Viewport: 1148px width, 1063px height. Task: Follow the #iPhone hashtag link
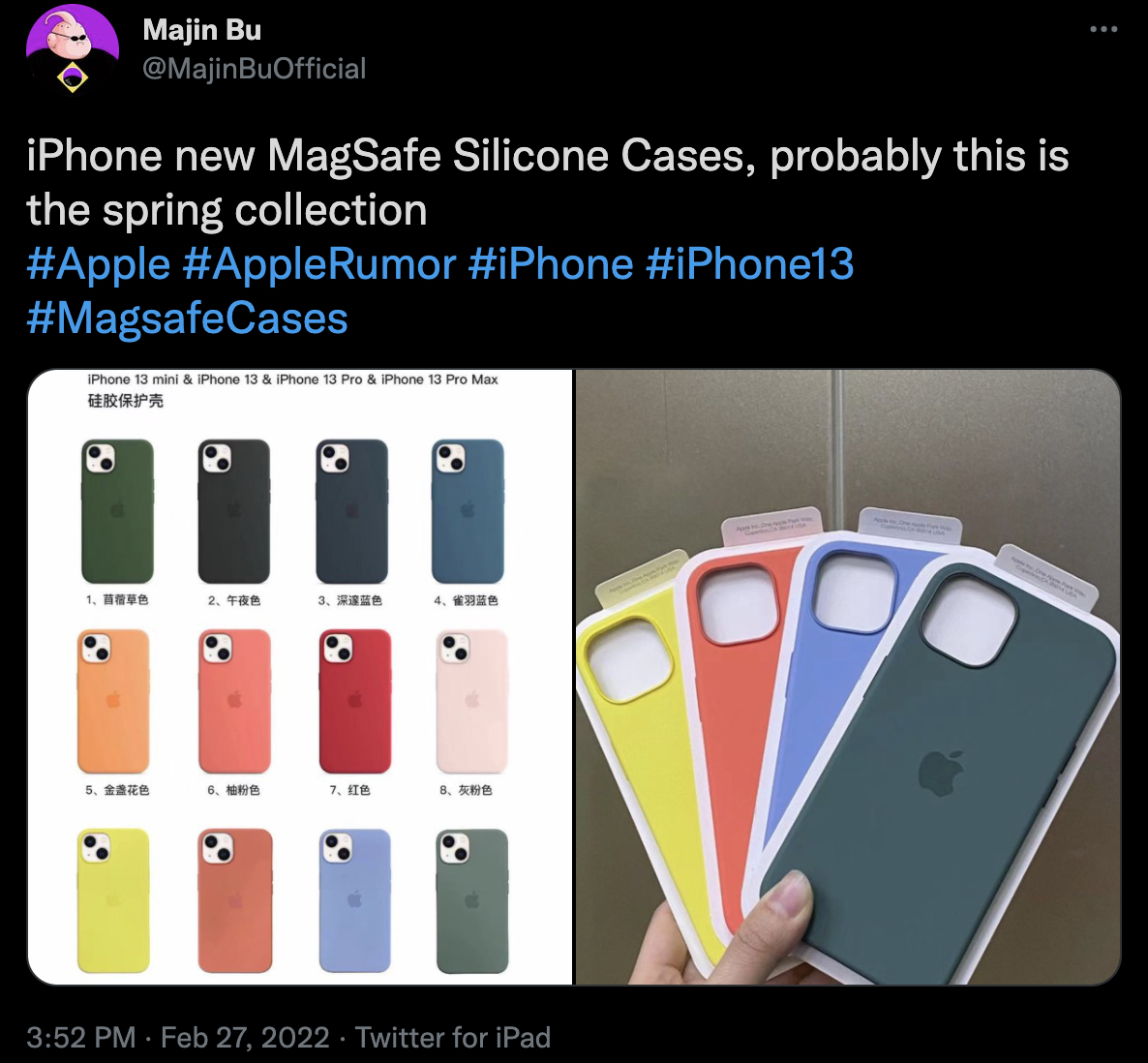[551, 263]
